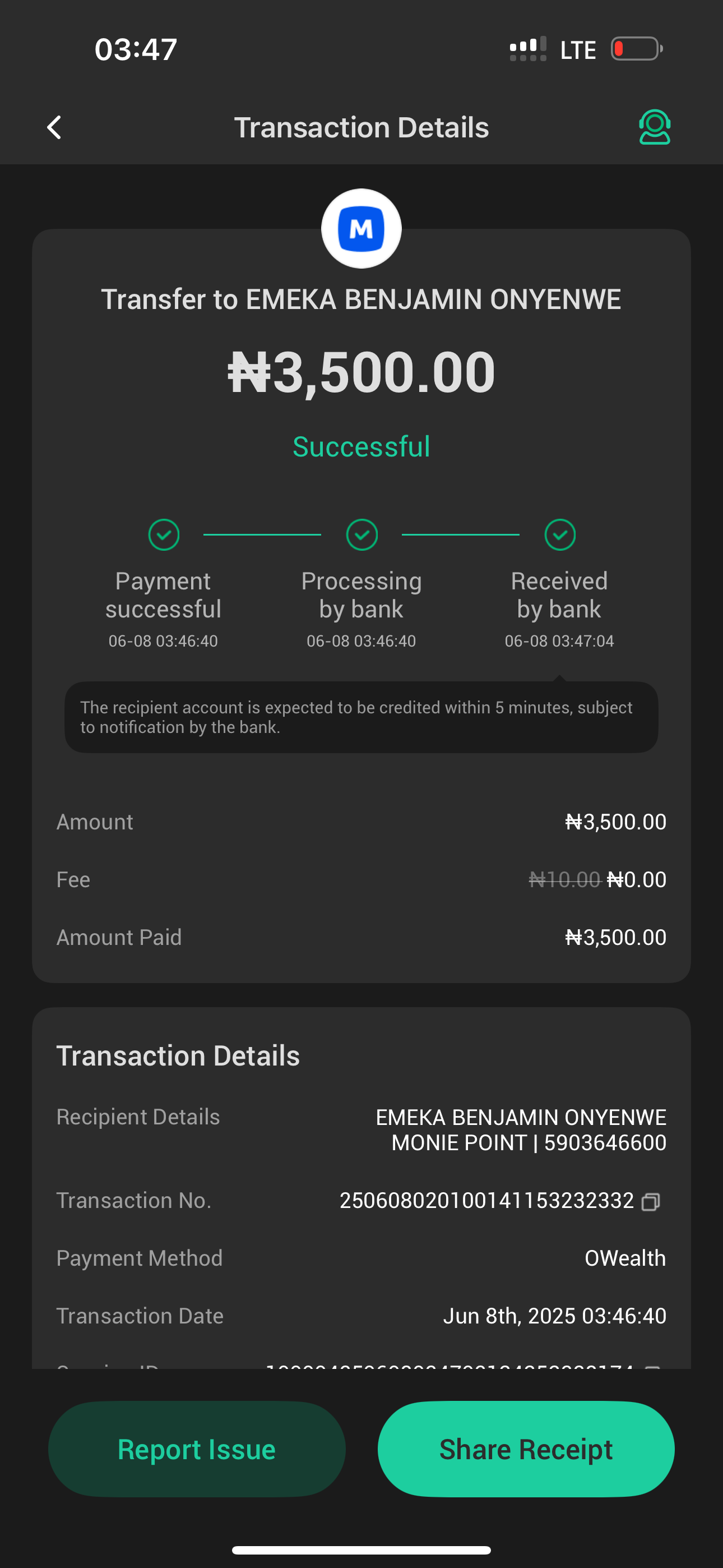Open customer support headset icon
This screenshot has width=723, height=1568.
654,127
